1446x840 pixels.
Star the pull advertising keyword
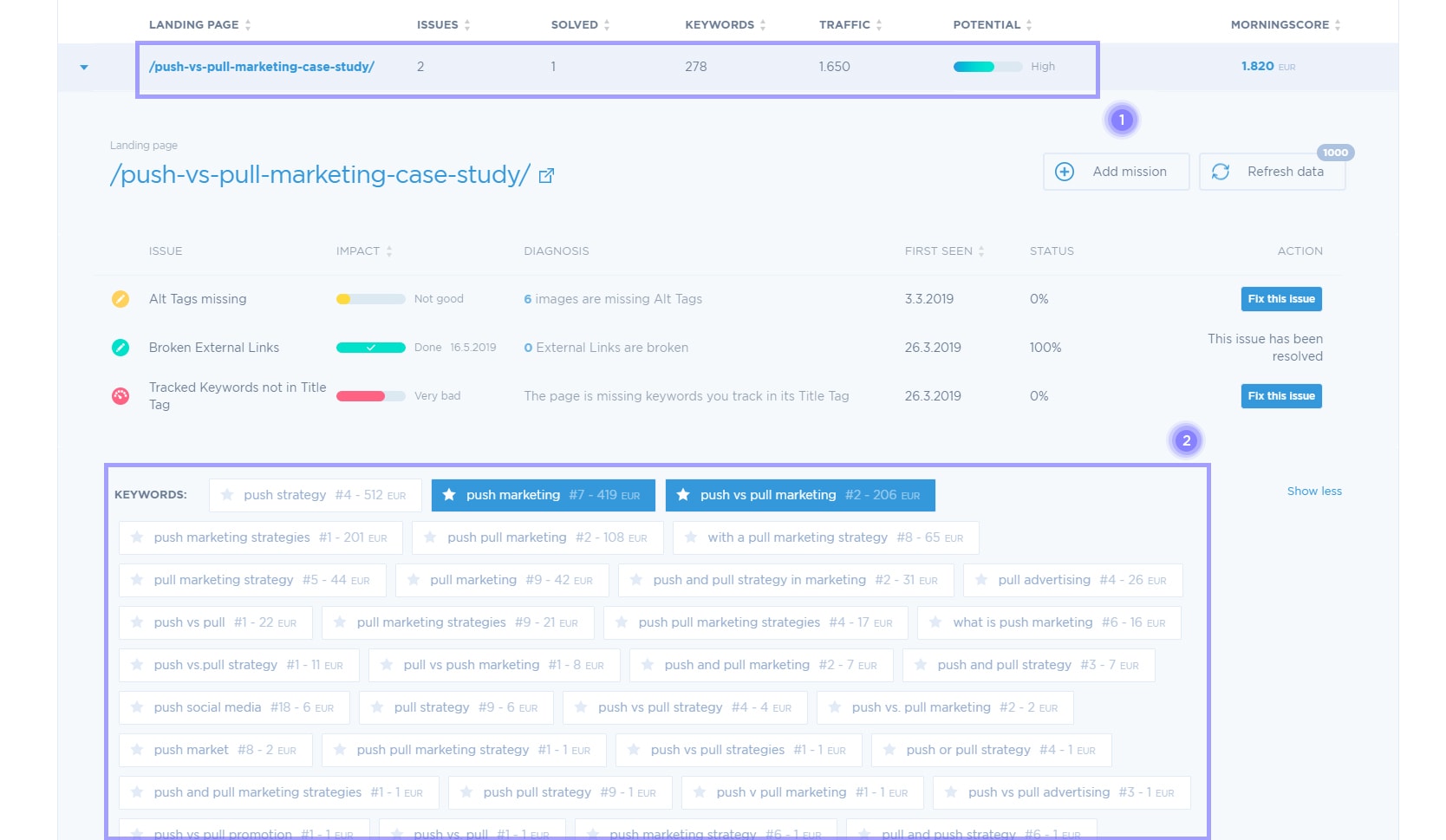(980, 580)
